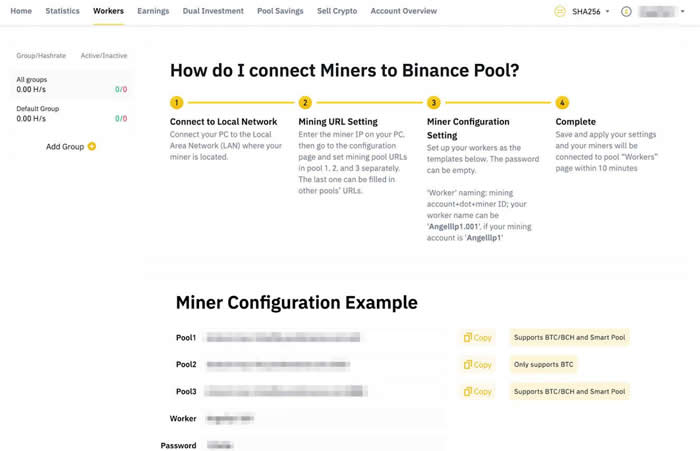Click step 1 circle Connect to Local Network
This screenshot has width=700, height=451.
pyautogui.click(x=176, y=102)
